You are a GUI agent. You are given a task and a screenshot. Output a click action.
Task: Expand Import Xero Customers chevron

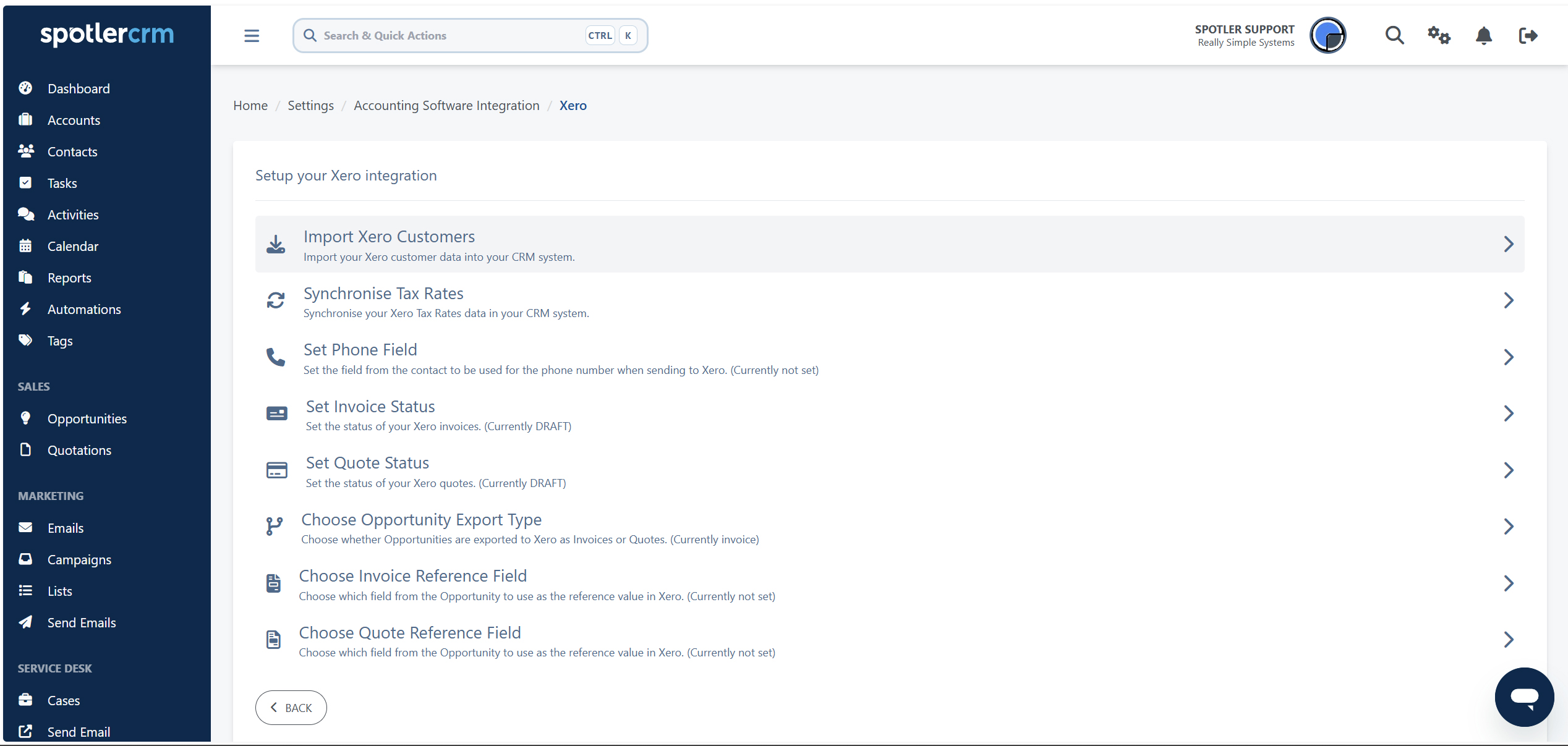1509,244
